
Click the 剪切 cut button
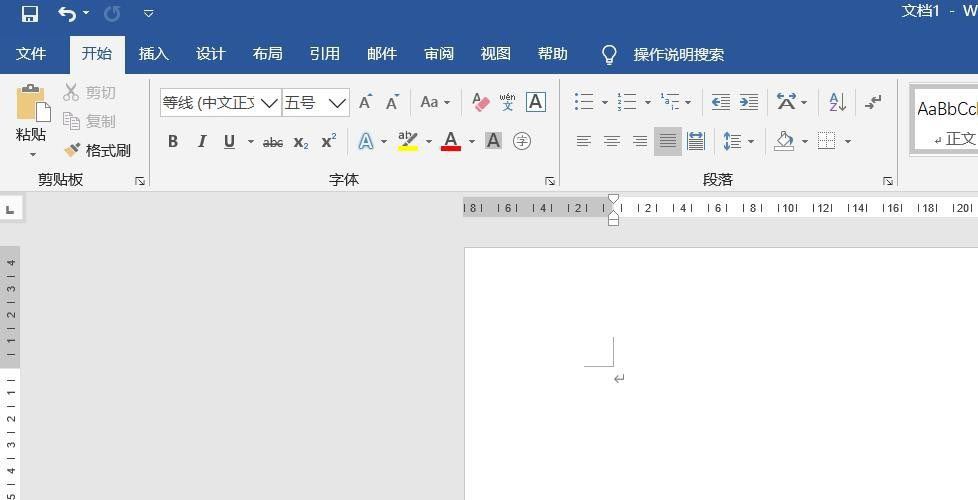click(89, 92)
